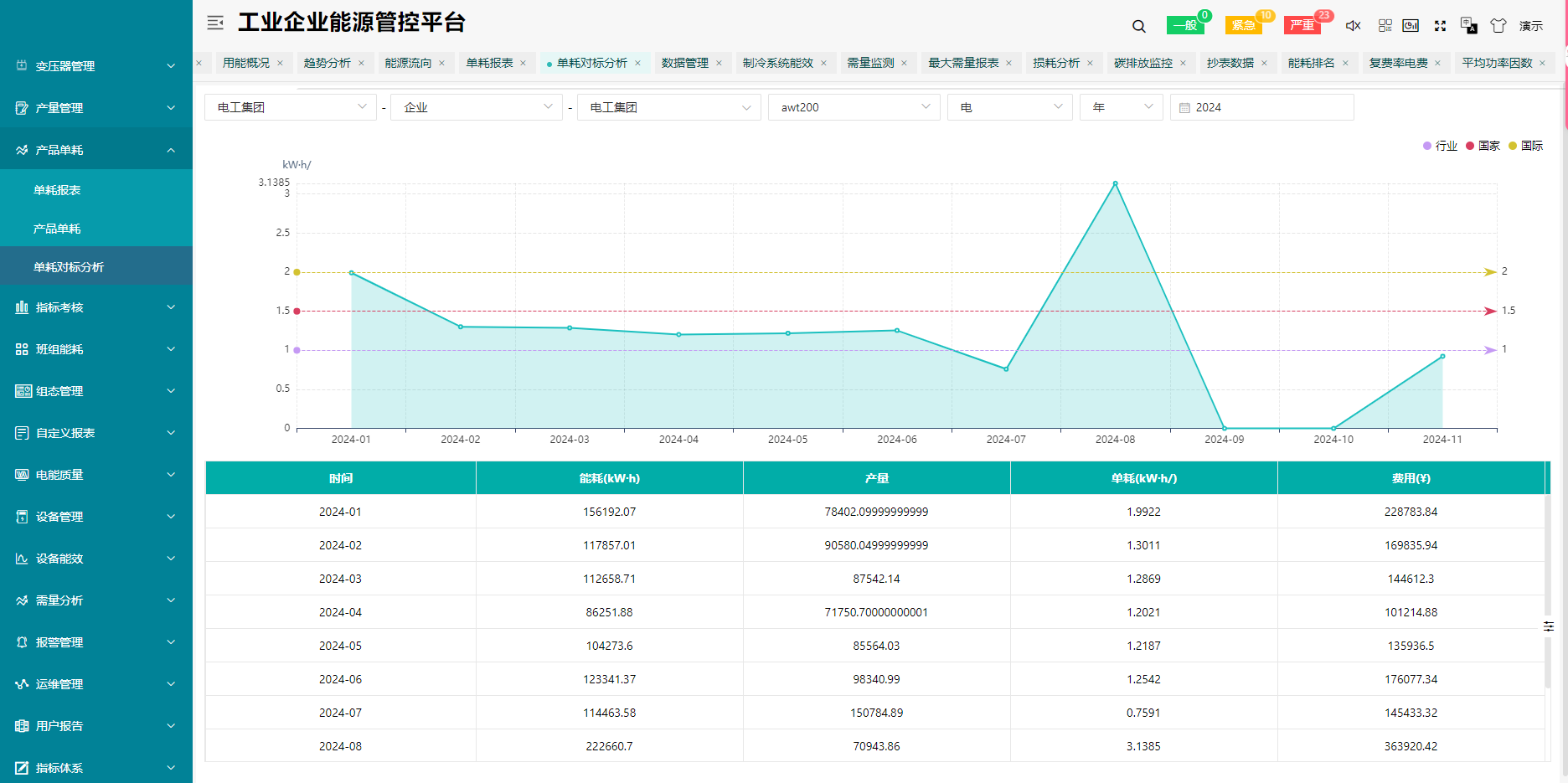Click the 运维管理 sidebar icon
This screenshot has height=783, width=1568.
point(22,684)
